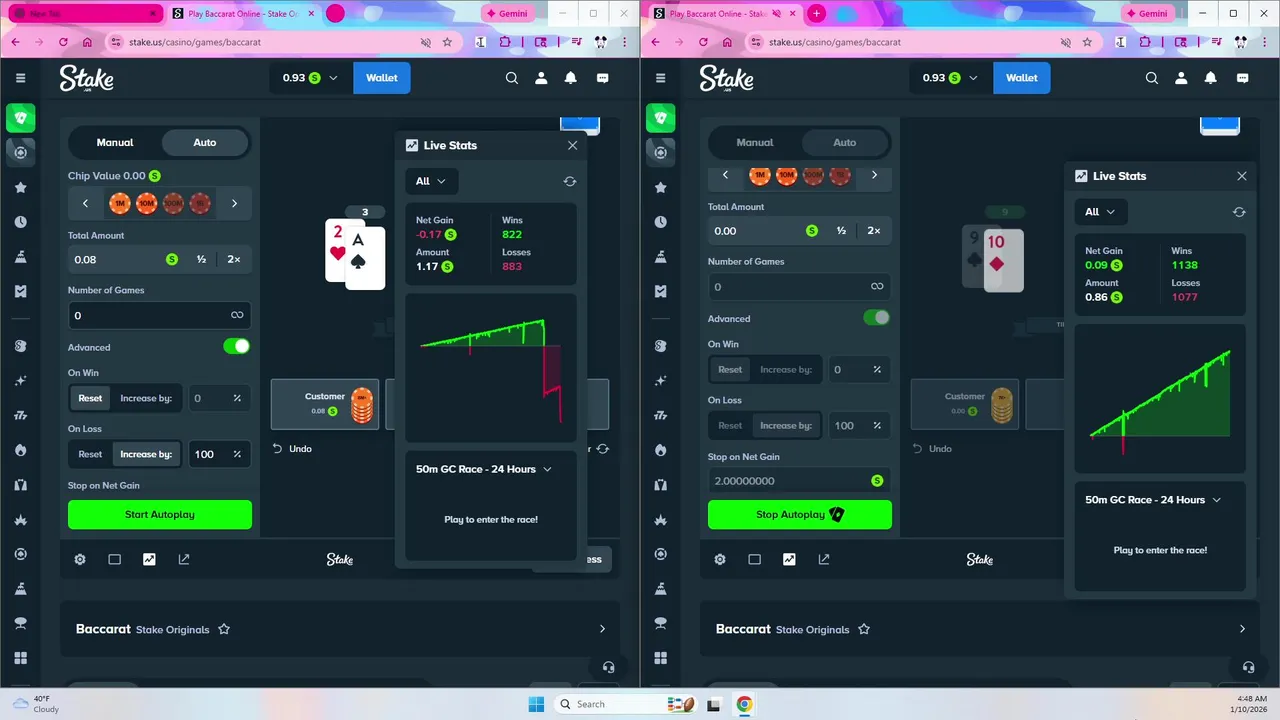Click the Stop on Net Gain field in right window
Image resolution: width=1280 pixels, height=720 pixels.
tap(800, 481)
